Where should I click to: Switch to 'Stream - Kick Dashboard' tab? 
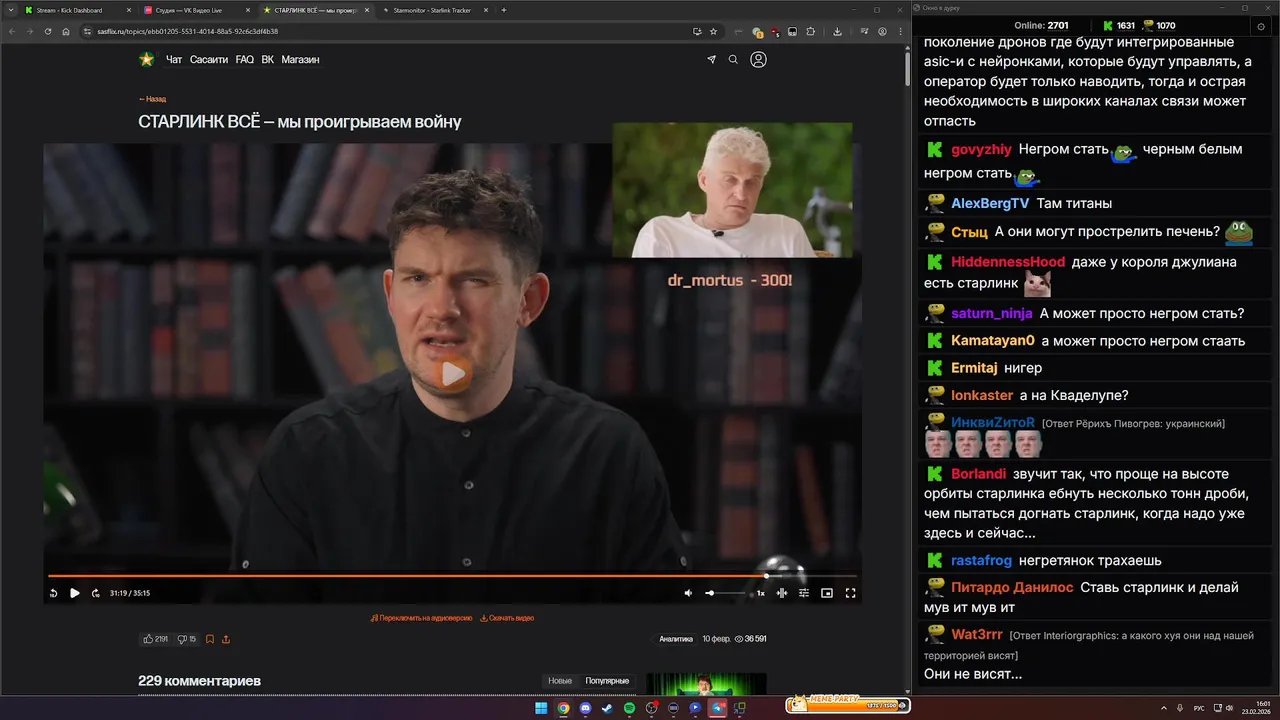(77, 10)
